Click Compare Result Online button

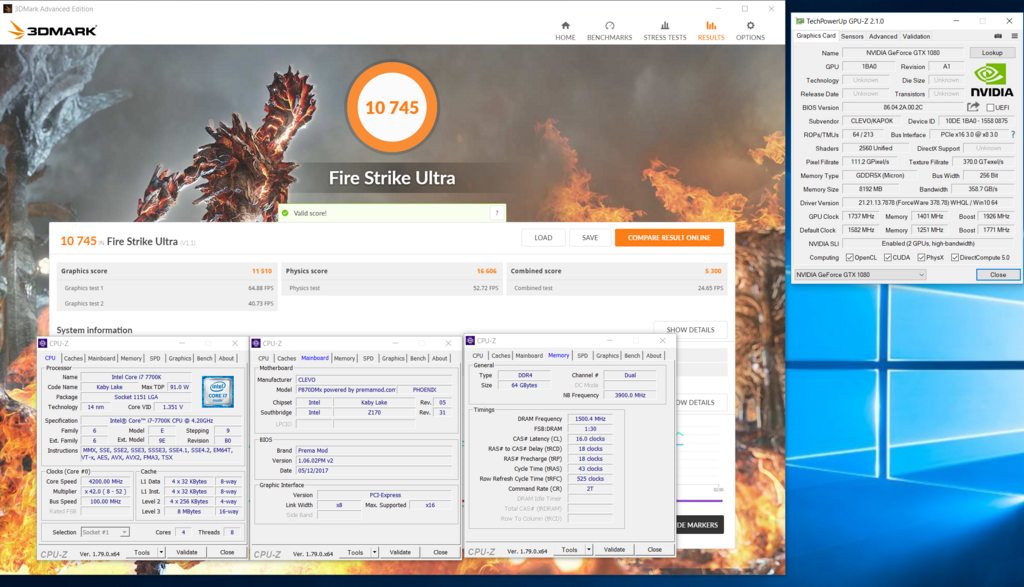tap(669, 238)
